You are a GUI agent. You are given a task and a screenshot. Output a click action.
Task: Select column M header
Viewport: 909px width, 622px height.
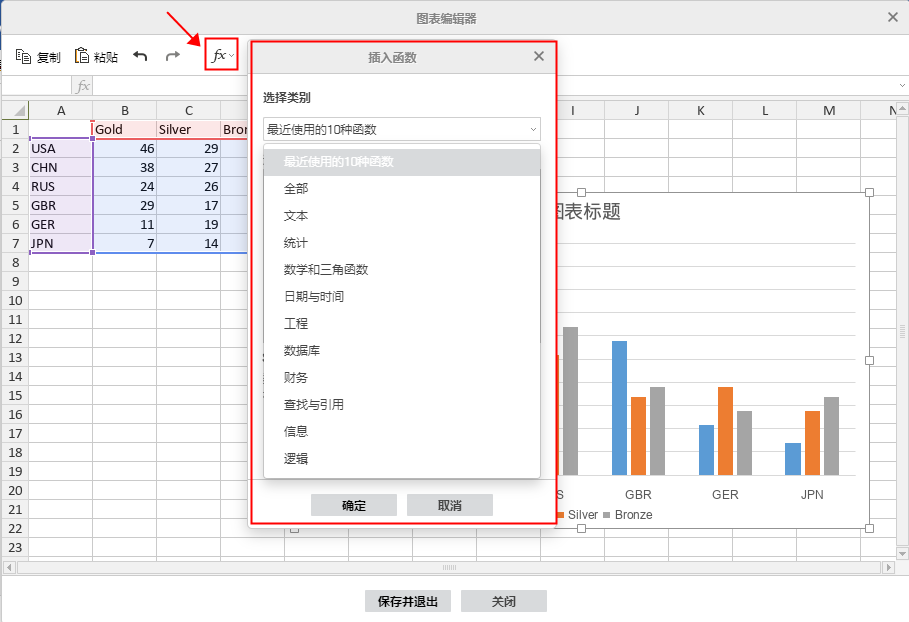tap(829, 110)
